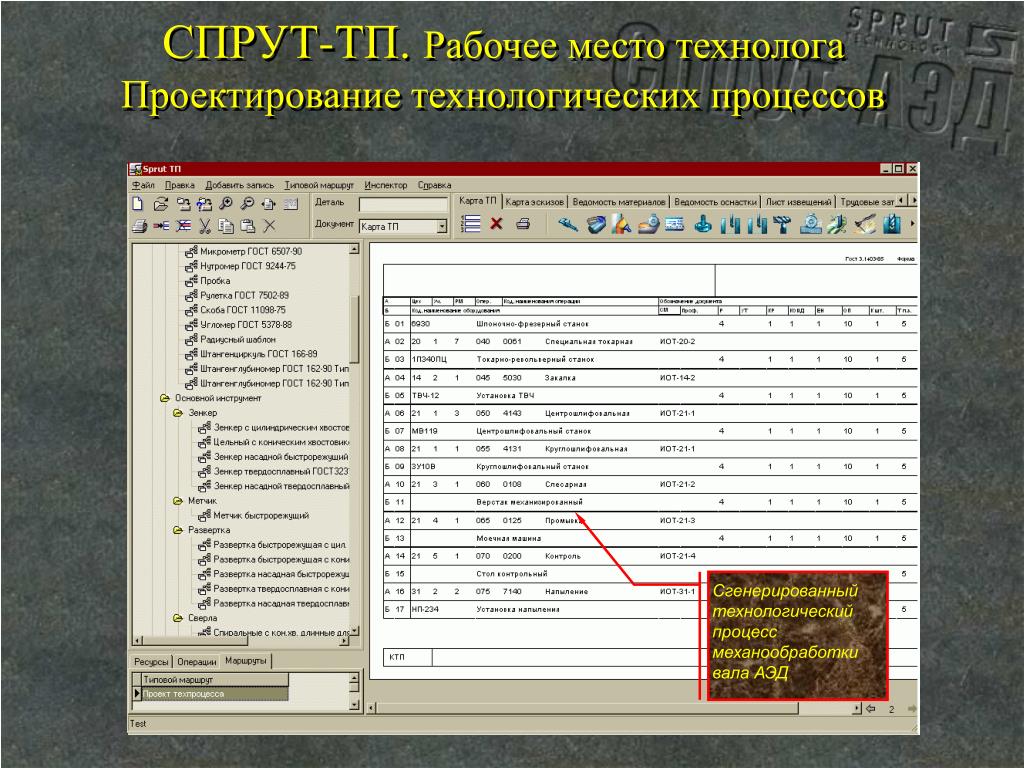This screenshot has width=1024, height=768.
Task: Open the Правка menu
Action: (x=180, y=185)
